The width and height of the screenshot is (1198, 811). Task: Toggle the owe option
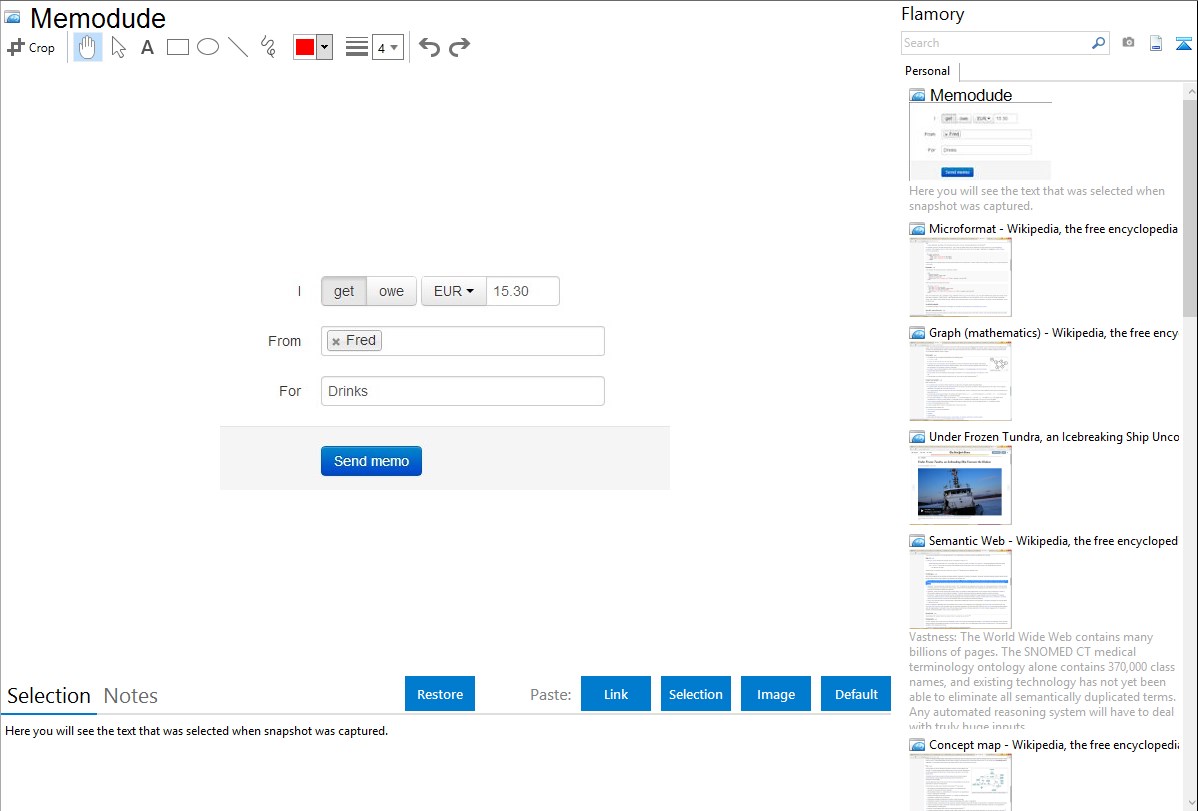click(391, 291)
